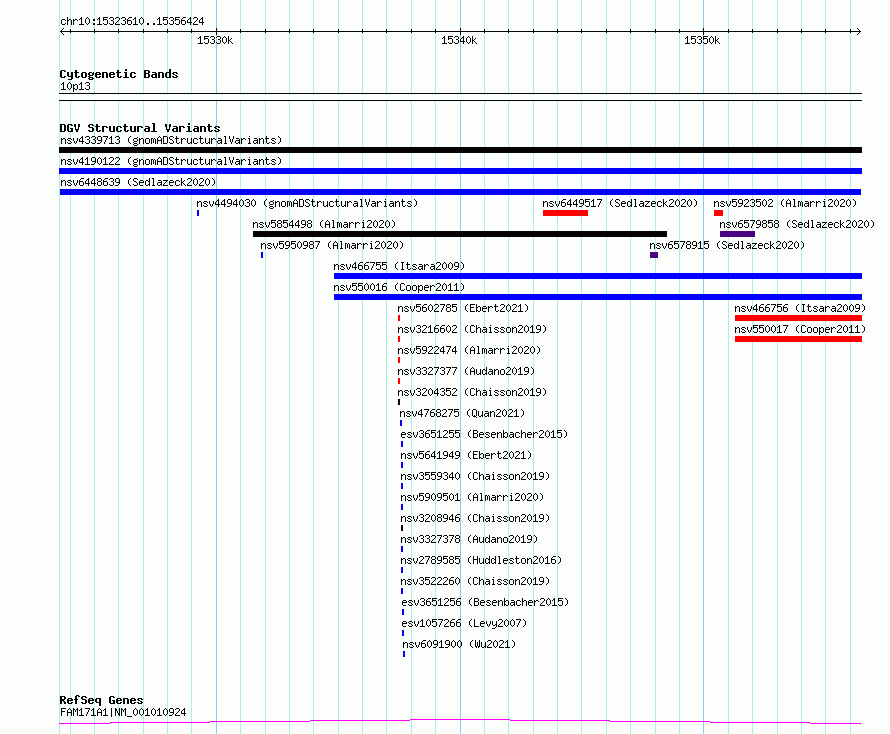Click the nsv466755 (Itsara2009) label
Image resolution: width=890 pixels, height=734 pixels.
(399, 266)
